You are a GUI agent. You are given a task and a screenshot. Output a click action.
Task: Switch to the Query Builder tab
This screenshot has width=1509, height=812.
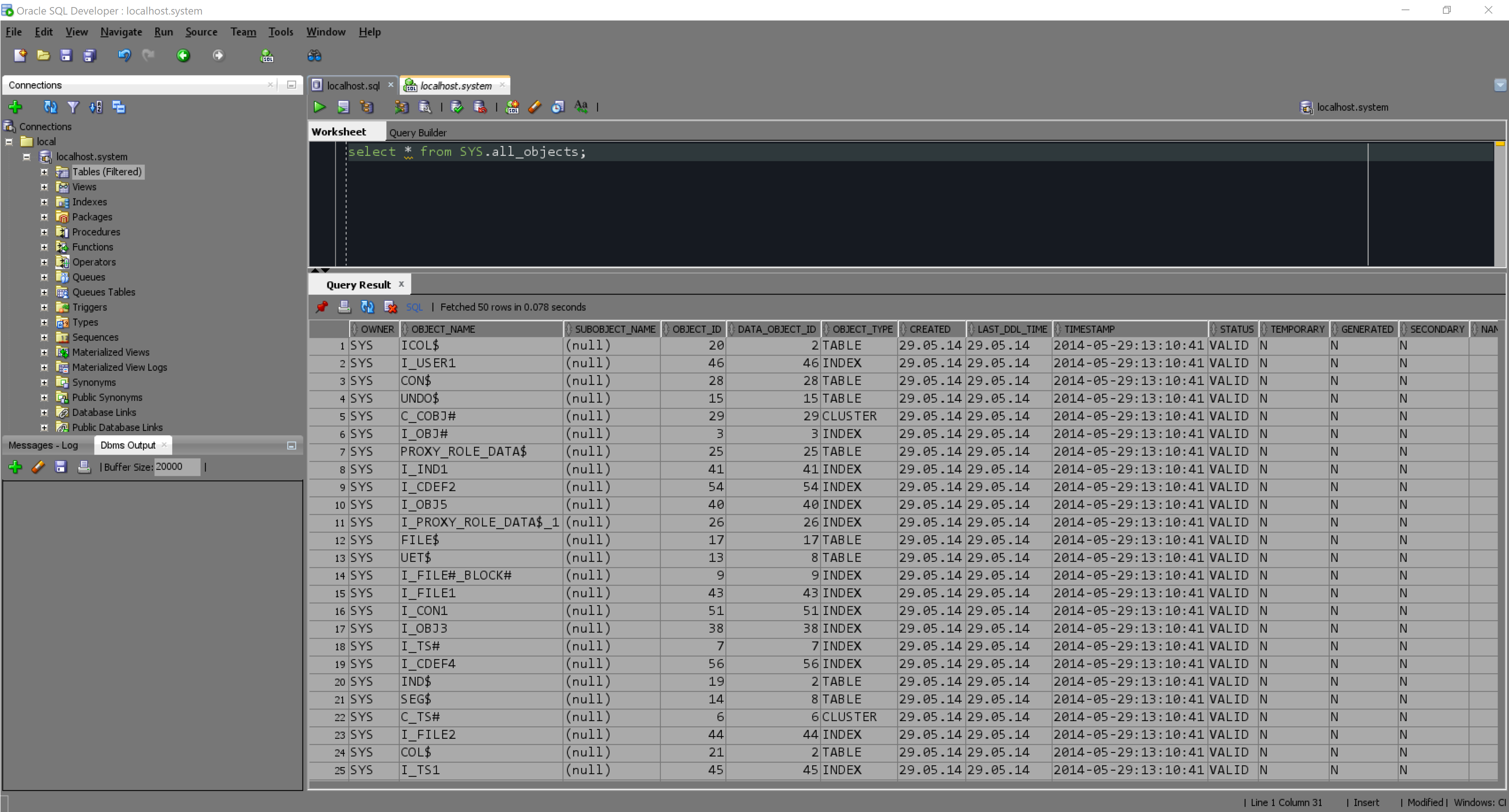point(417,133)
